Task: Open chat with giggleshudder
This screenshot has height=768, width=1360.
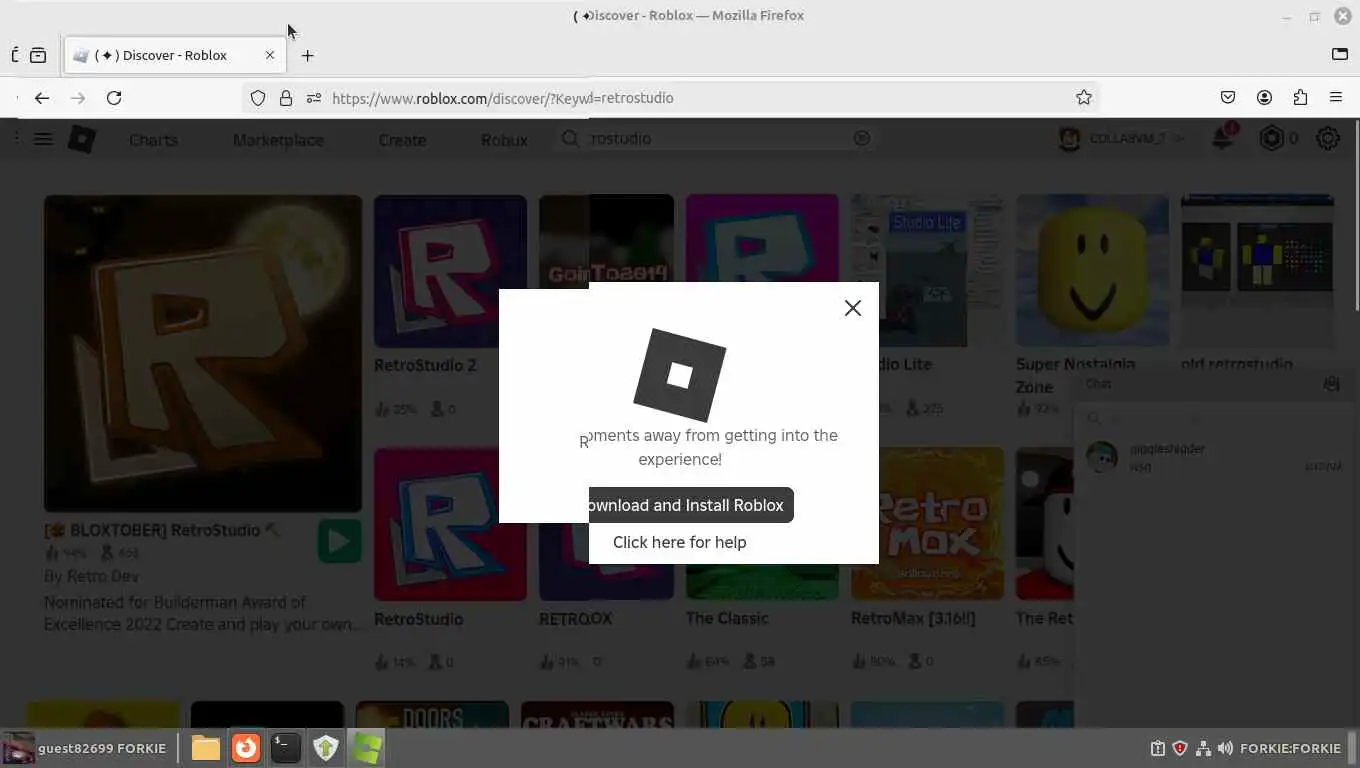Action: pos(1212,457)
